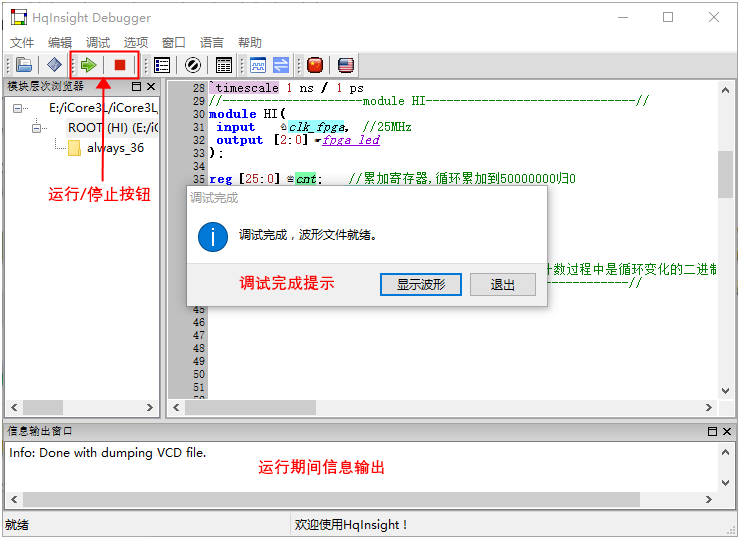739x539 pixels.
Task: Click the blue diamond toolbar icon
Action: tap(54, 65)
